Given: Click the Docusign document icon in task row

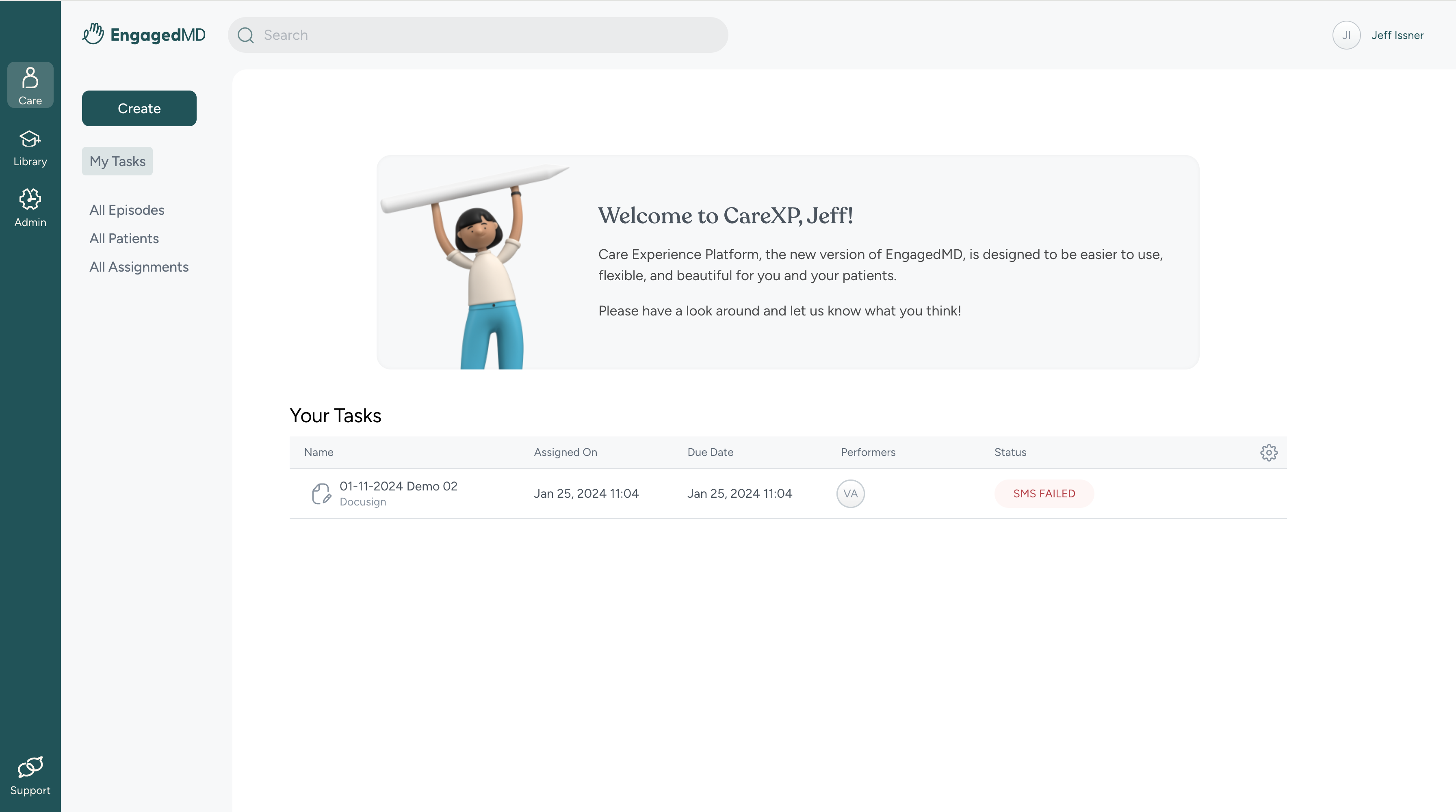Looking at the screenshot, I should [321, 494].
